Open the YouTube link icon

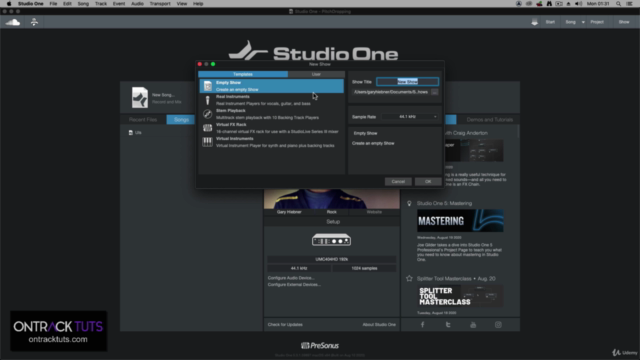pos(473,324)
